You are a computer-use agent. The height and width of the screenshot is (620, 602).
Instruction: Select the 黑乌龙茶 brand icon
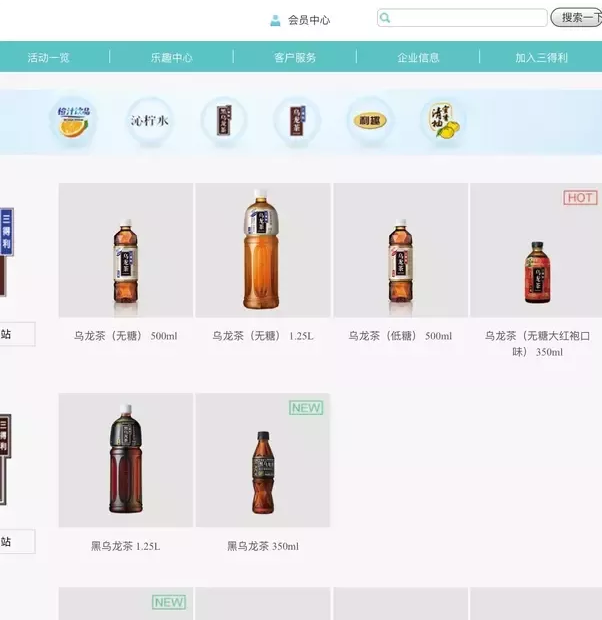(x=224, y=120)
